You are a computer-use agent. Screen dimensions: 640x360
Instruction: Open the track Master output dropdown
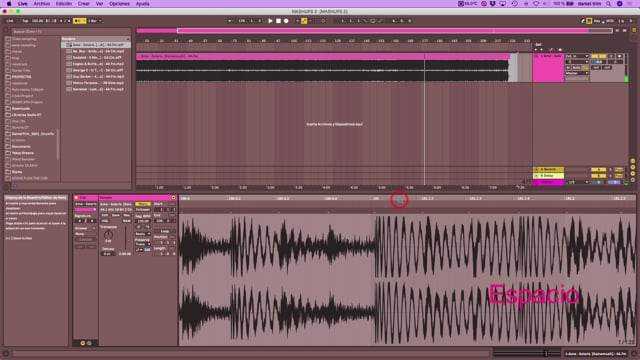[x=577, y=73]
